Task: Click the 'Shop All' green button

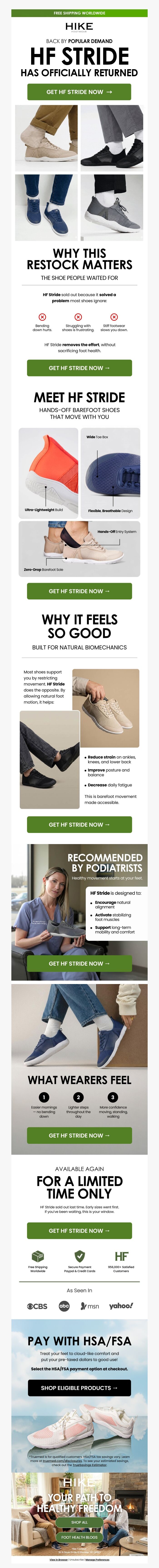Action: 79,1522
